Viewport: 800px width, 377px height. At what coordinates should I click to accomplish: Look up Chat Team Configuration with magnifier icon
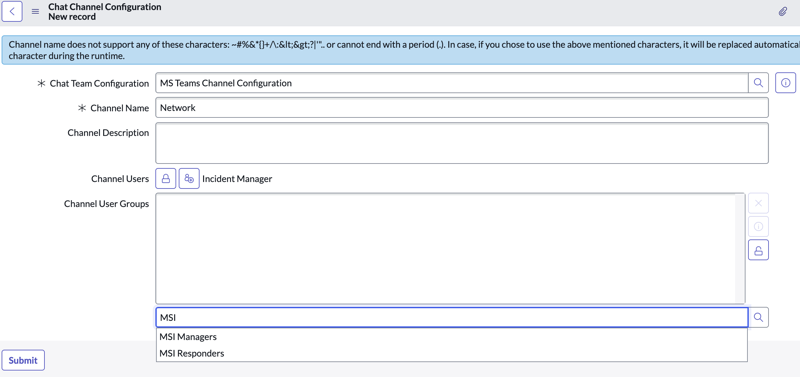[758, 83]
